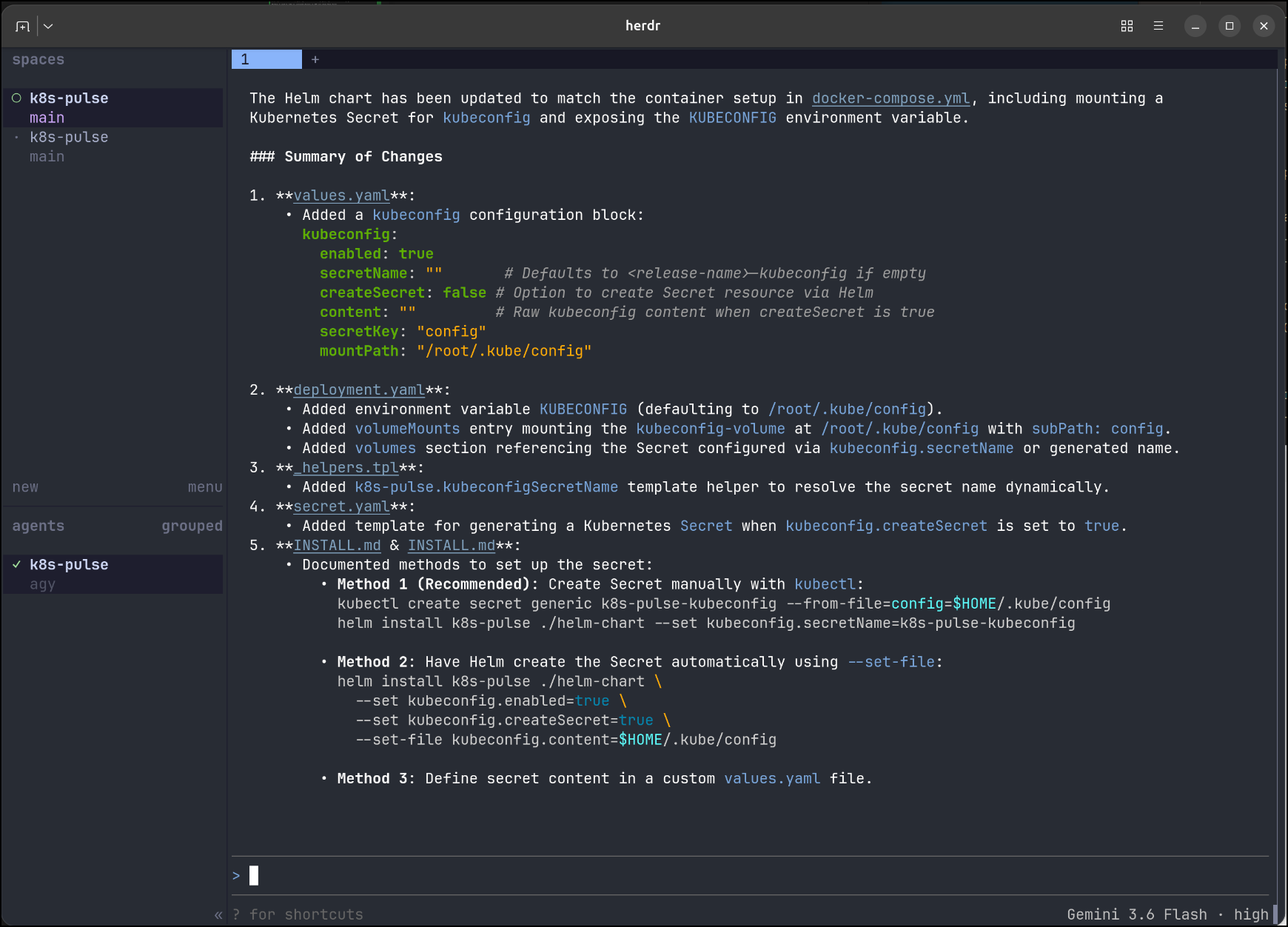Click 'k8s-pulse.kubeconfigSecretName' helper name

coord(486,487)
